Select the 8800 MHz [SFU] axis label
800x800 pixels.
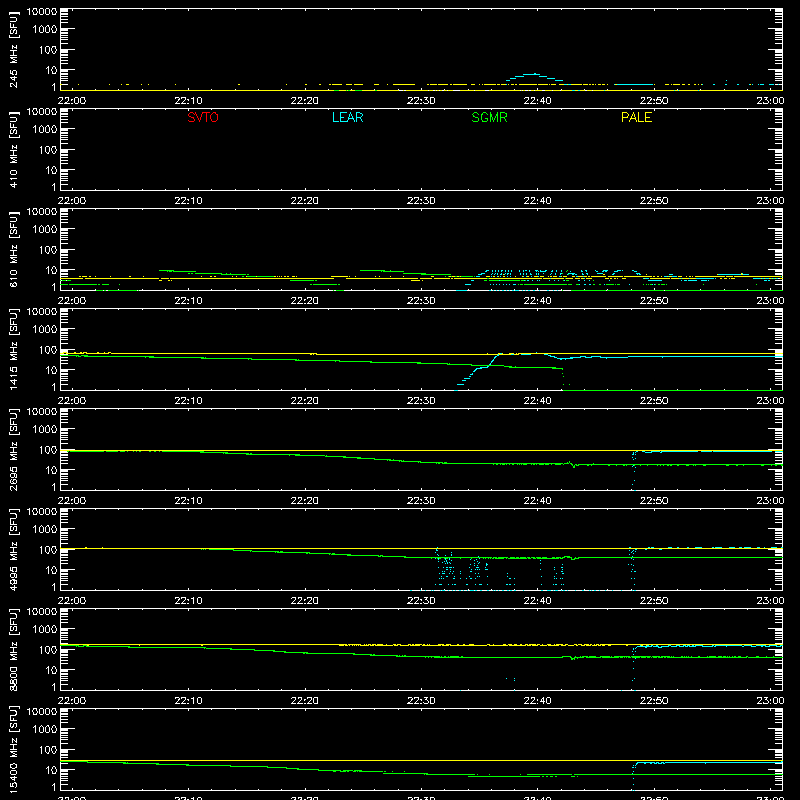pos(13,649)
